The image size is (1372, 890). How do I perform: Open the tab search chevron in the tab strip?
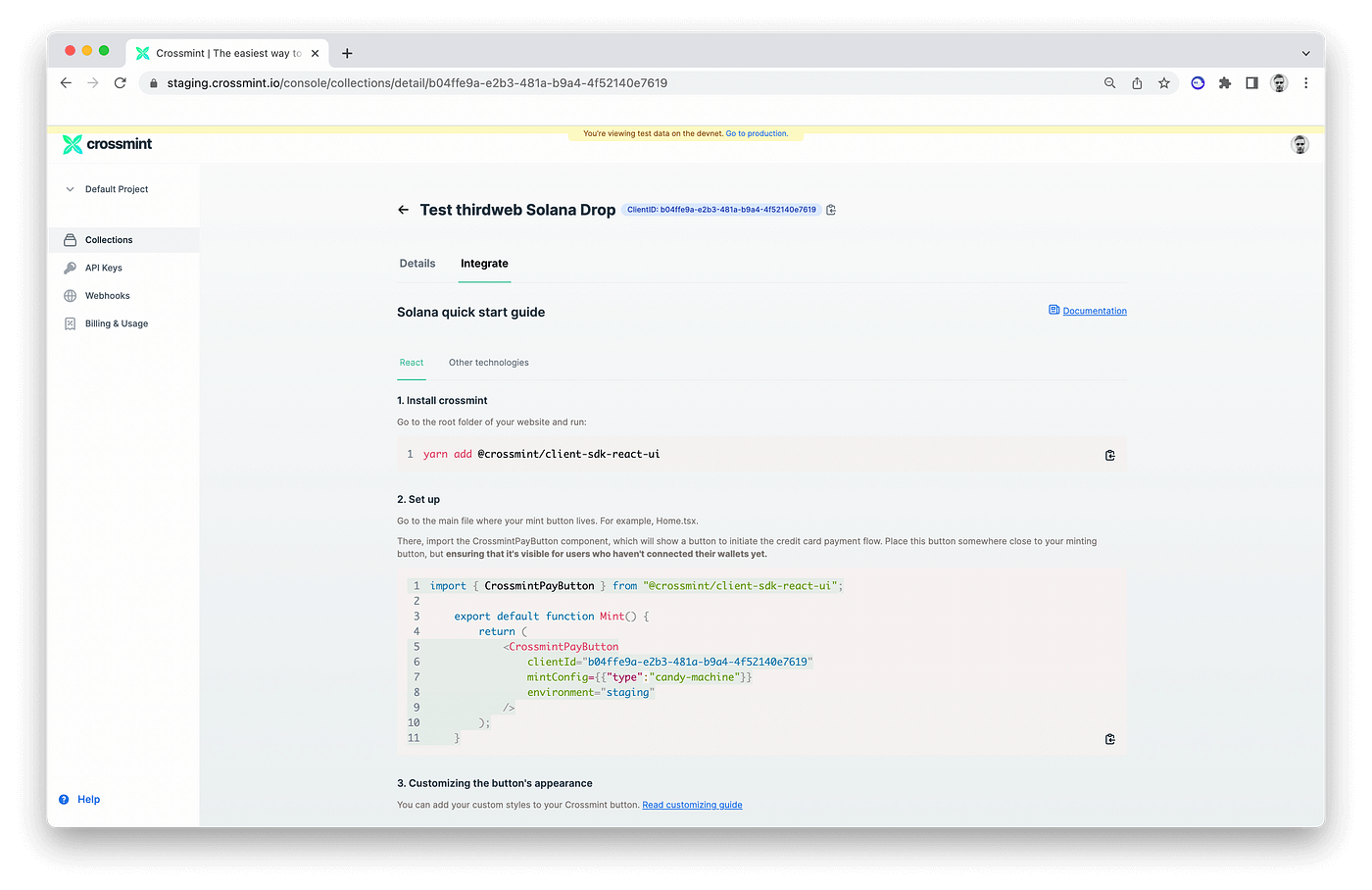(x=1305, y=53)
